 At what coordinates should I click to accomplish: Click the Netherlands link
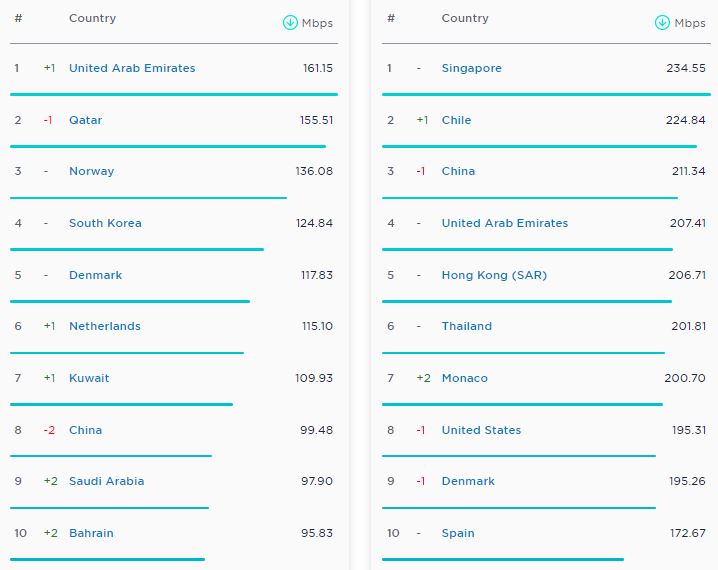pyautogui.click(x=104, y=326)
